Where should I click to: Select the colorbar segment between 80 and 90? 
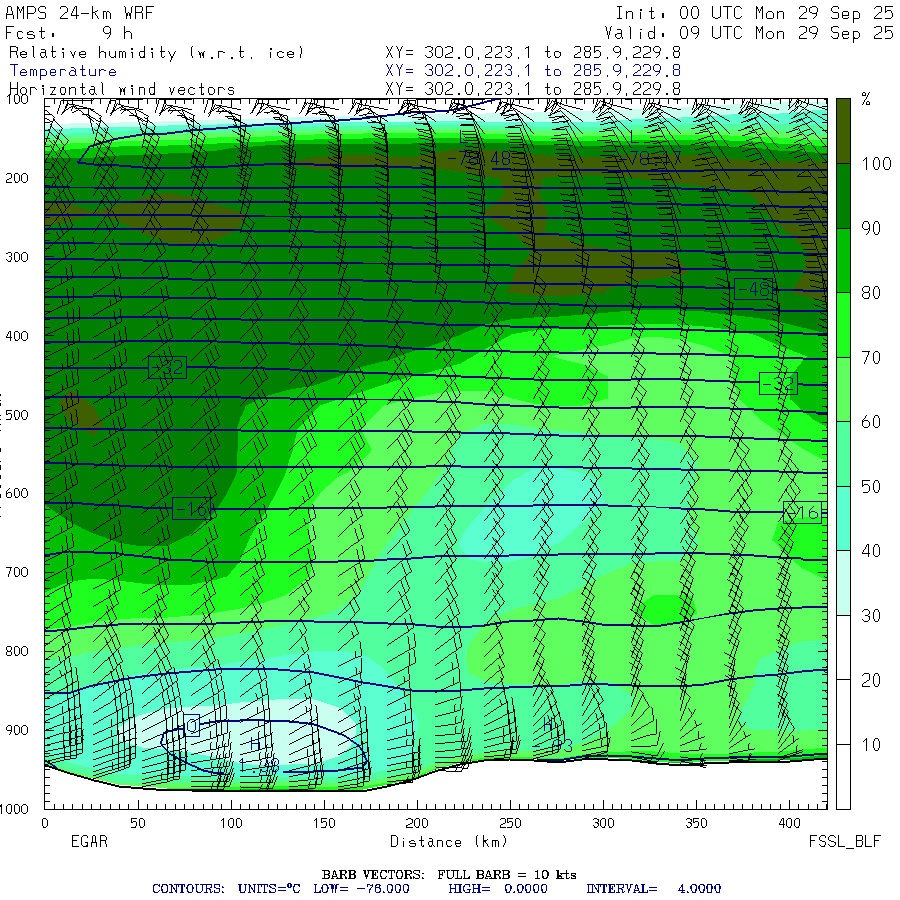843,261
